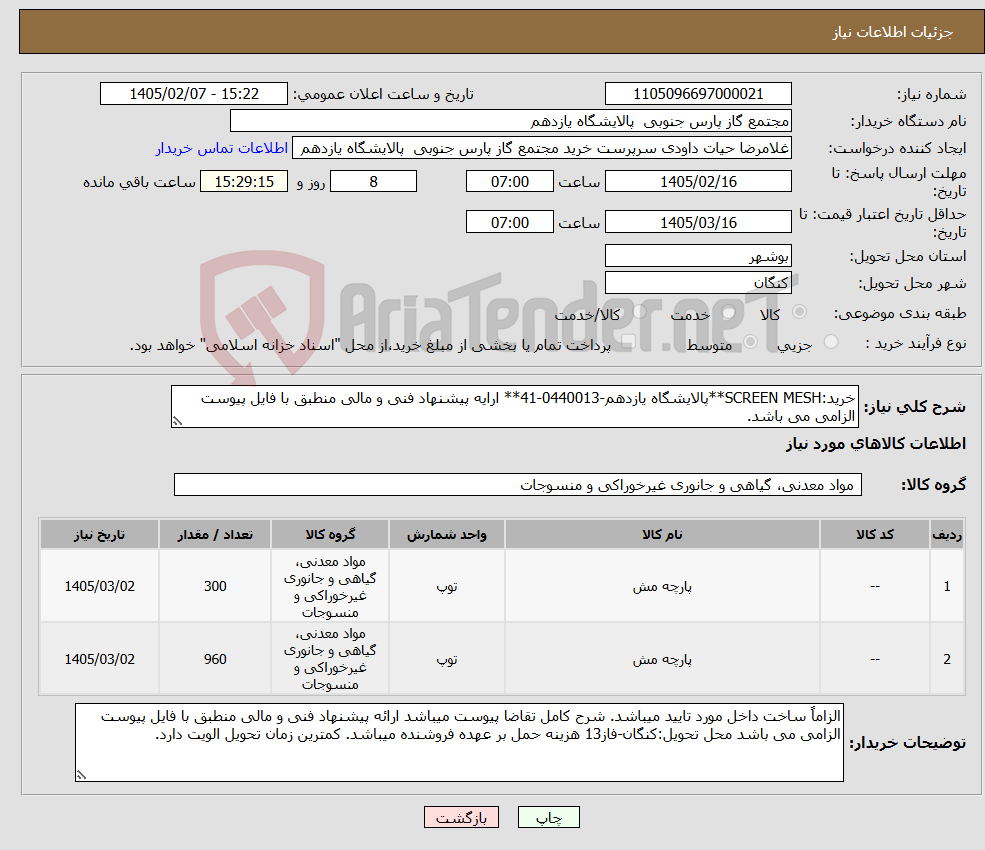Image resolution: width=985 pixels, height=850 pixels.
Task: Click the remaining time field 15:29:15
Action: [x=244, y=182]
